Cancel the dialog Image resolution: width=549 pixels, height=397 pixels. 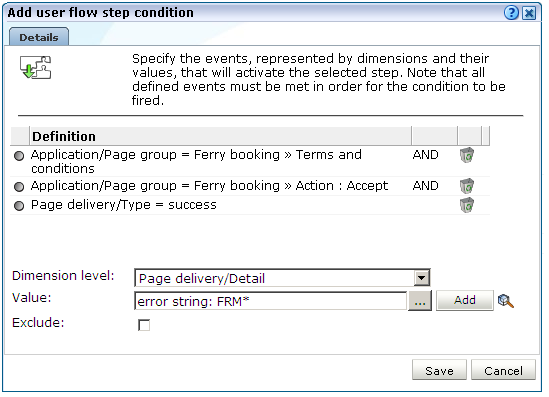(x=503, y=370)
